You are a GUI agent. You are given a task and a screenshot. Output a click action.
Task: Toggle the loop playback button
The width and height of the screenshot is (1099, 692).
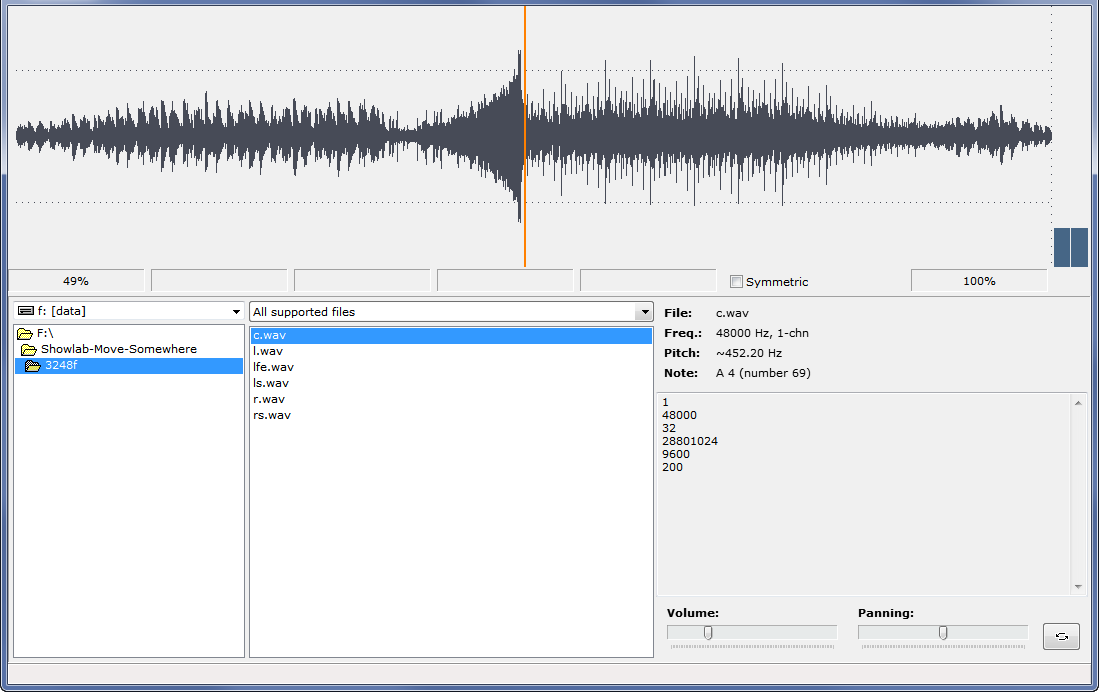tap(1061, 636)
